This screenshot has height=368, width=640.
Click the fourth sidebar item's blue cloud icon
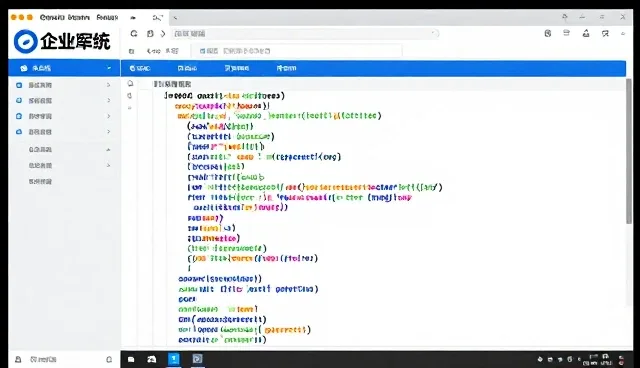click(19, 132)
